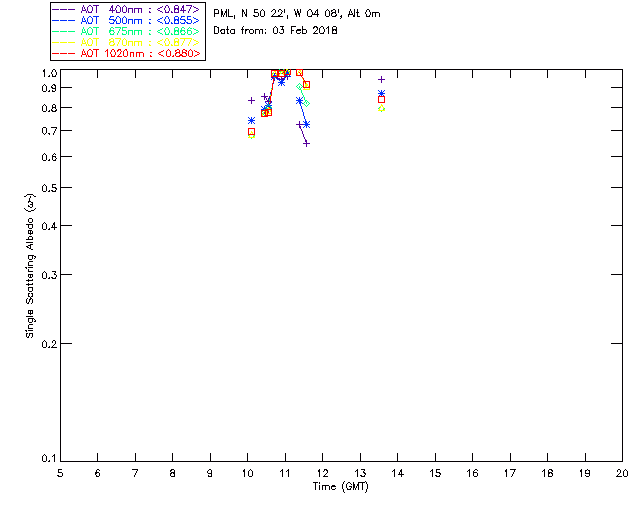
Task: Select the red square marker just after 10 GMT
Action: [x=251, y=132]
